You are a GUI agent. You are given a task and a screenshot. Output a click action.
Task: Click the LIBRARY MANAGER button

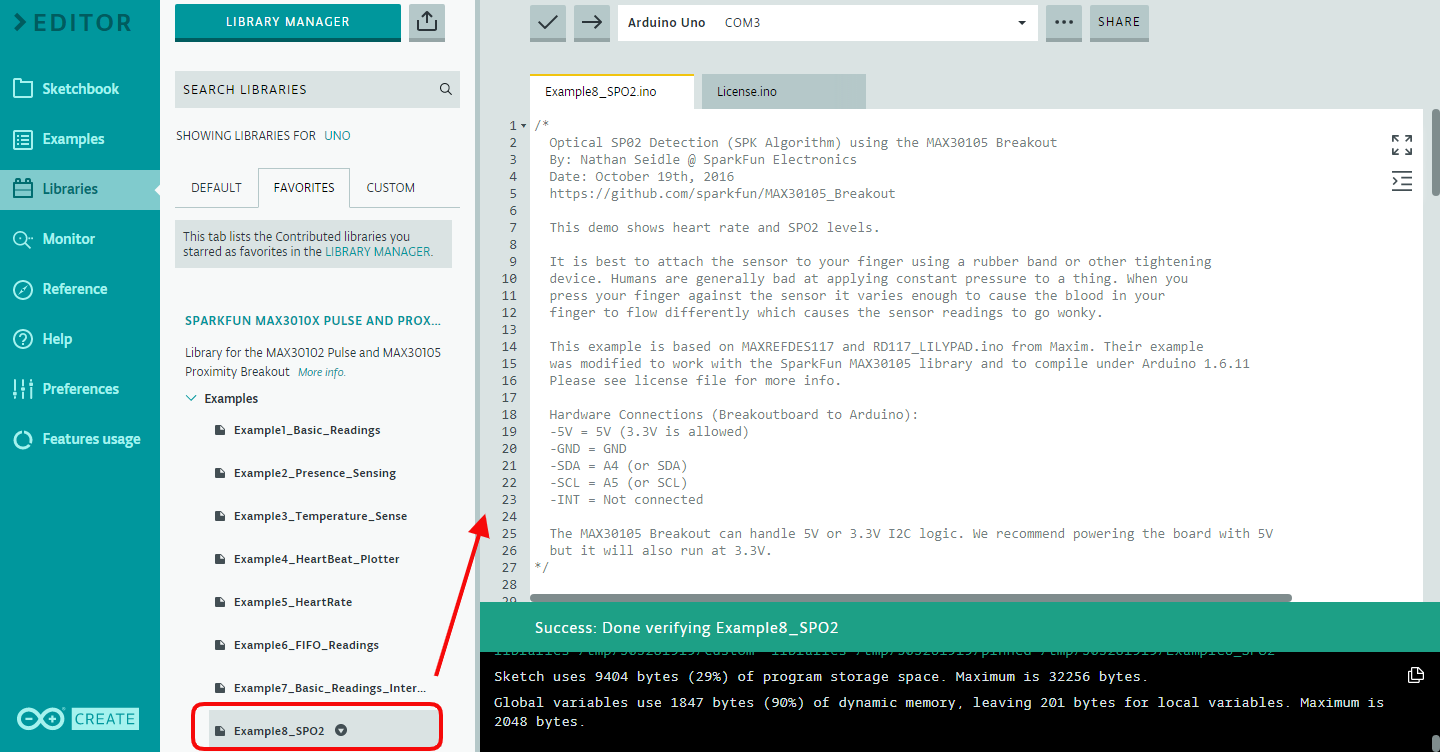tap(288, 22)
